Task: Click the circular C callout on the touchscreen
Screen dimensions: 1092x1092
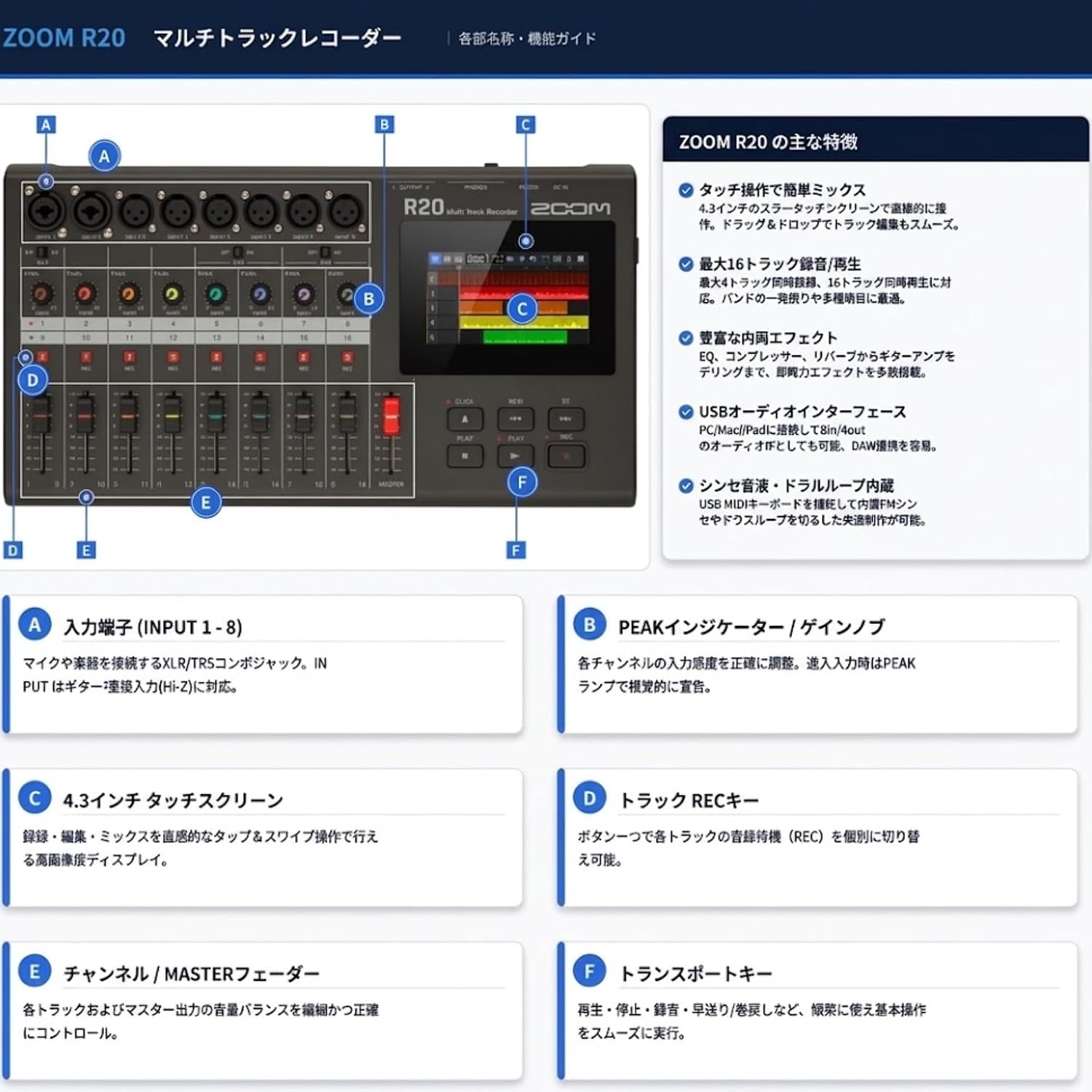Action: [x=522, y=309]
